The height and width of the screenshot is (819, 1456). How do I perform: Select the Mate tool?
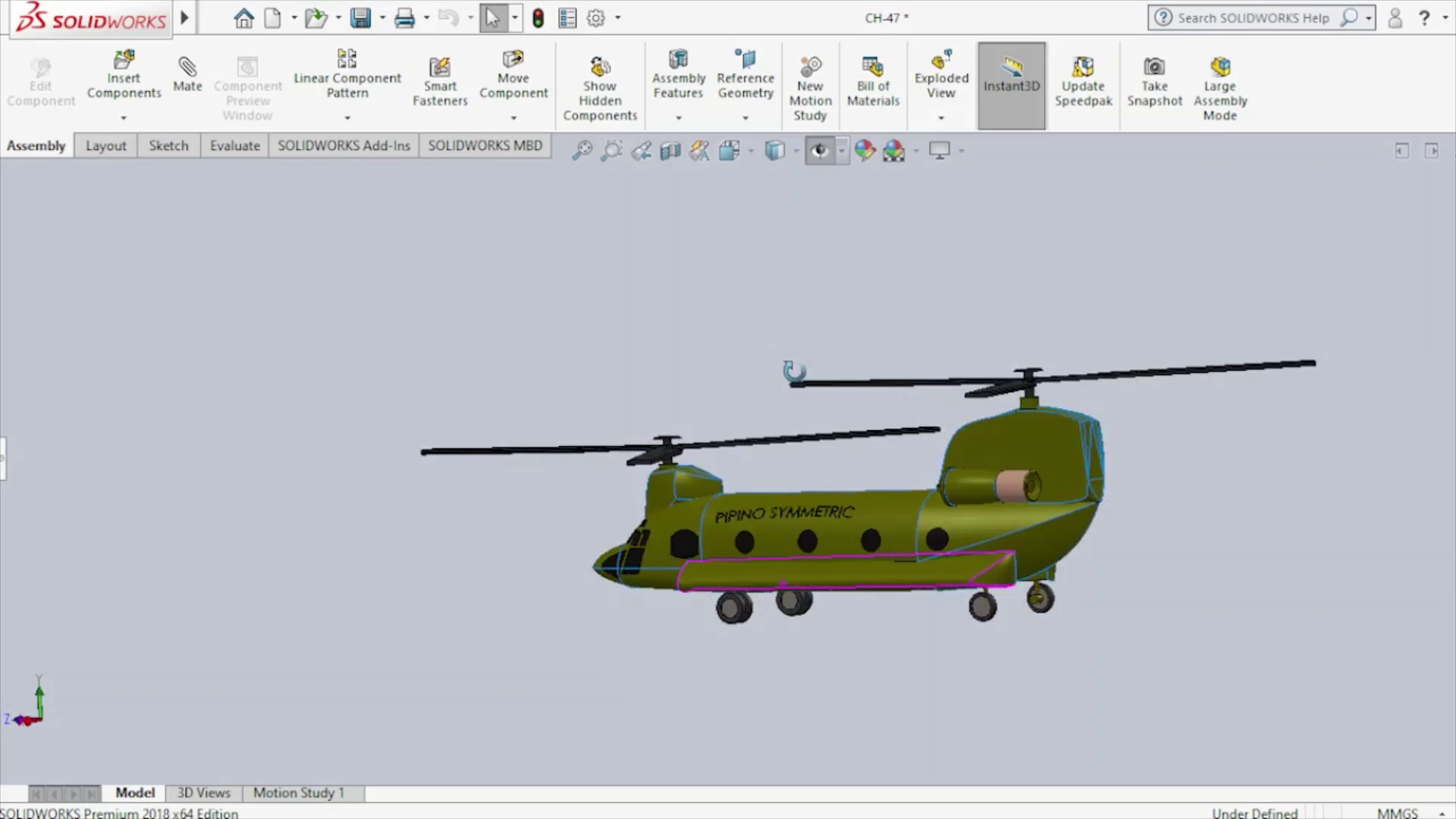[x=187, y=75]
